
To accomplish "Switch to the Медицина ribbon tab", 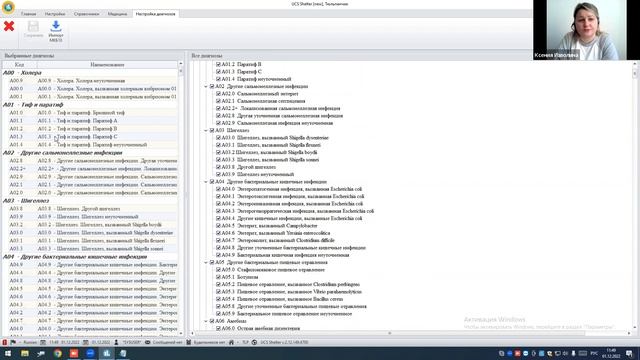I will pos(118,14).
